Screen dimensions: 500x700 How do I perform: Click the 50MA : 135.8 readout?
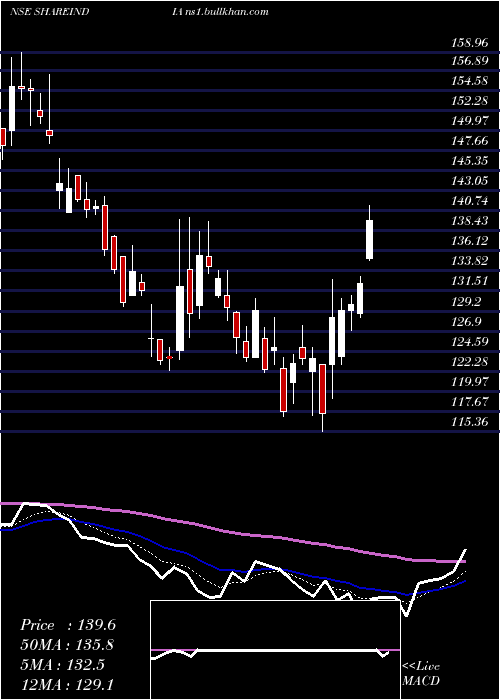click(67, 645)
